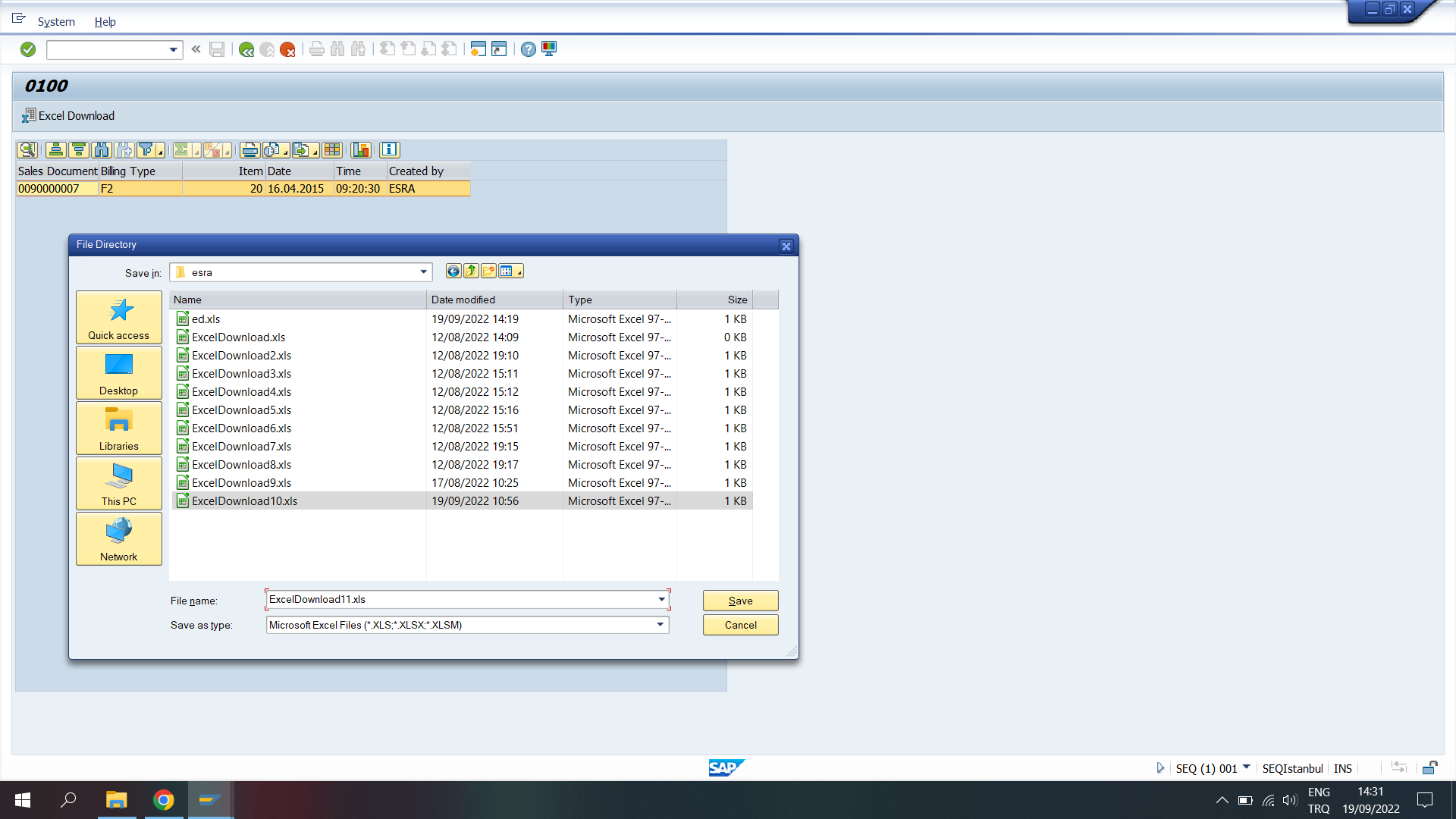Display the chart graphic for the list

pyautogui.click(x=362, y=149)
